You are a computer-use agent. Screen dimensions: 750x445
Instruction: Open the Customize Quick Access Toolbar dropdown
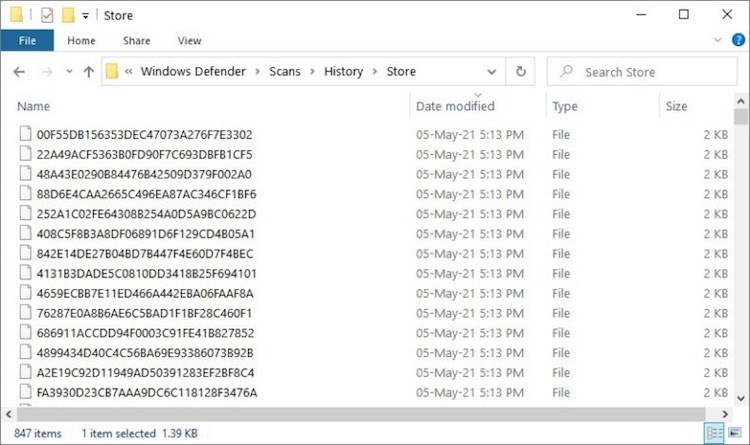point(85,16)
